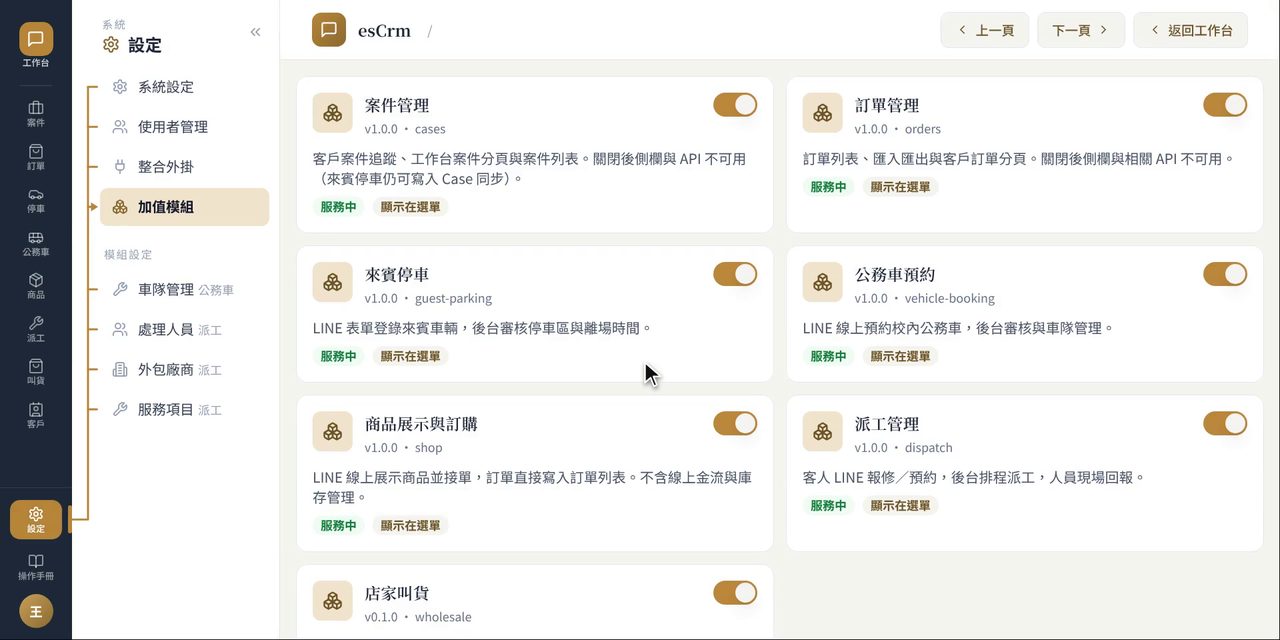Click 顯示在選單 badge on 公務車預約 card

coord(901,356)
